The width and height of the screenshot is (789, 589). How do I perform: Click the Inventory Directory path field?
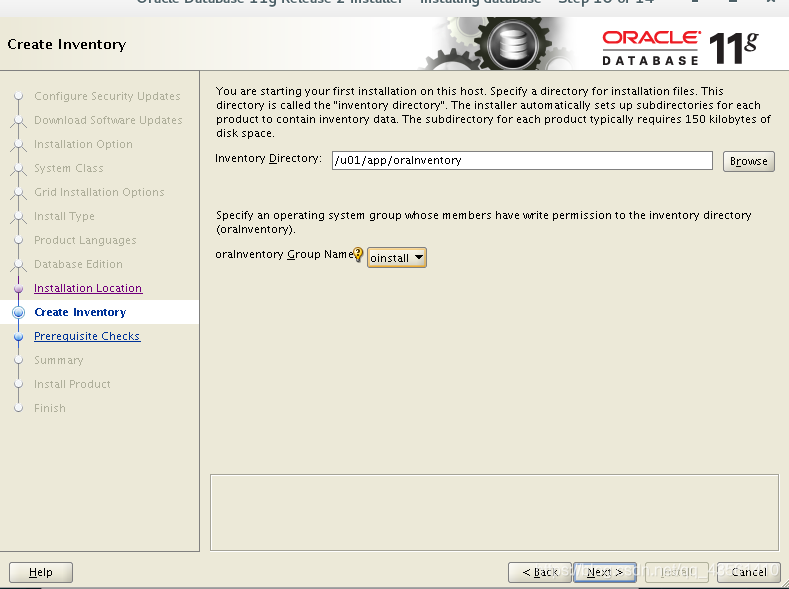(x=522, y=160)
